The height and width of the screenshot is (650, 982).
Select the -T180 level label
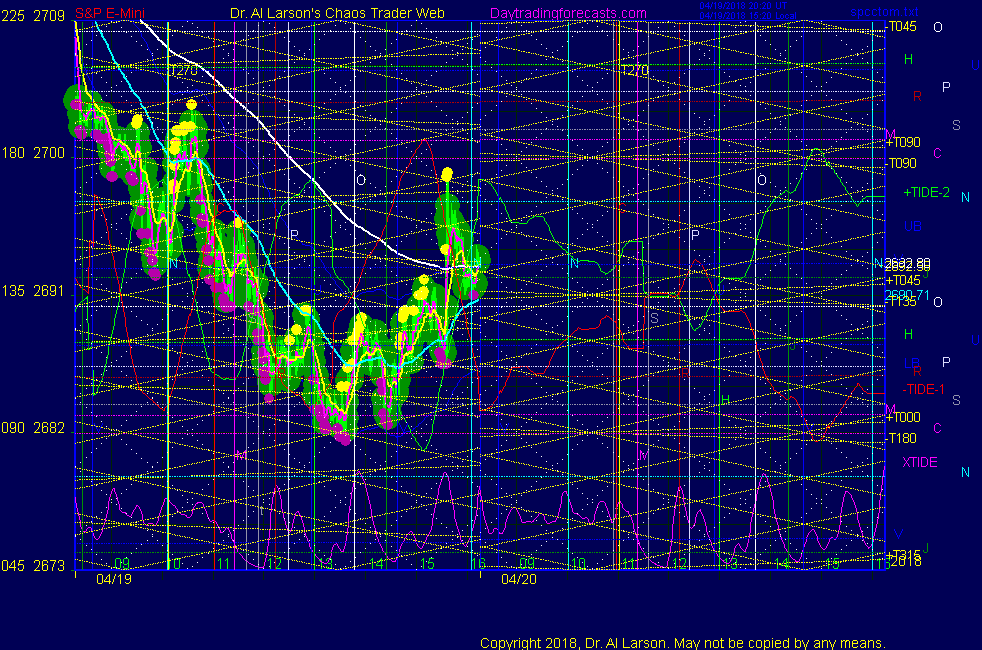click(902, 438)
